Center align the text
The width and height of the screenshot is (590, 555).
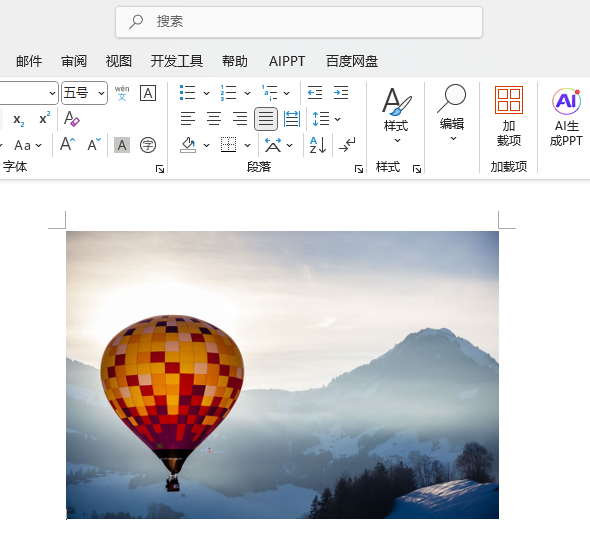(x=214, y=119)
